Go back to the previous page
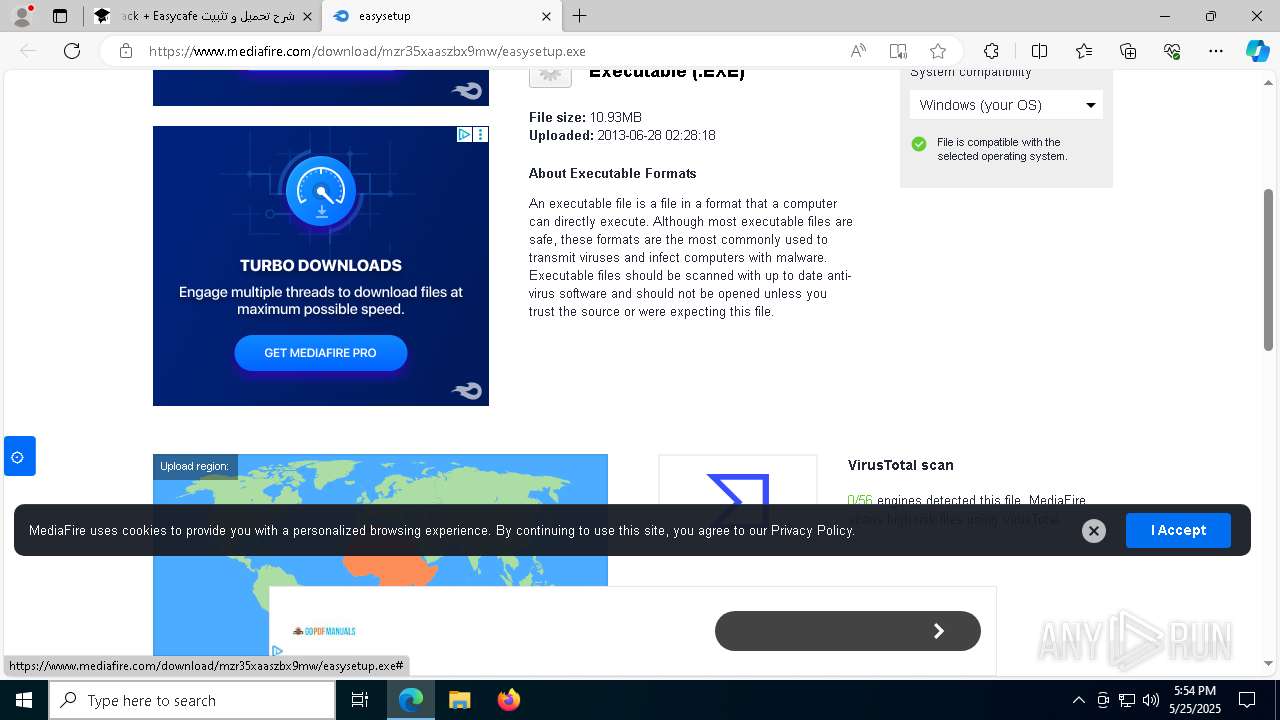This screenshot has height=720, width=1280. [x=28, y=51]
